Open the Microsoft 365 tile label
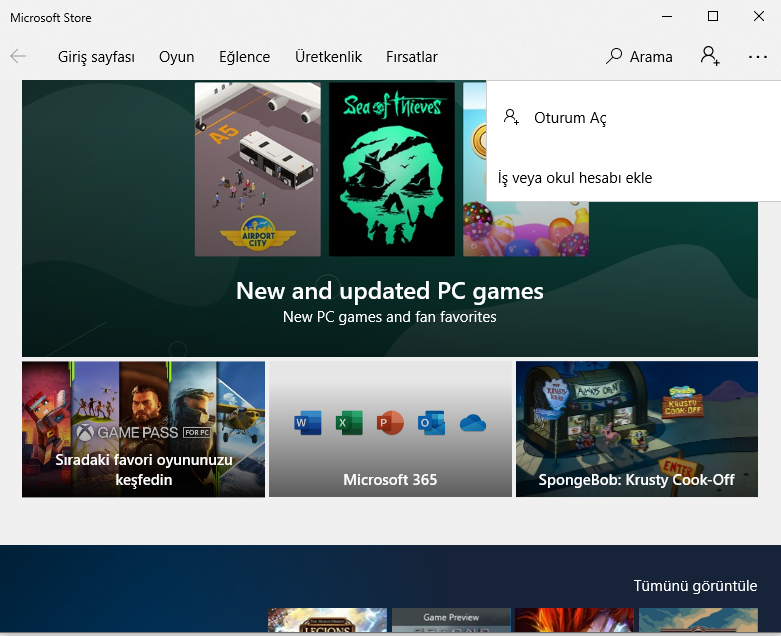The image size is (781, 636). click(390, 480)
